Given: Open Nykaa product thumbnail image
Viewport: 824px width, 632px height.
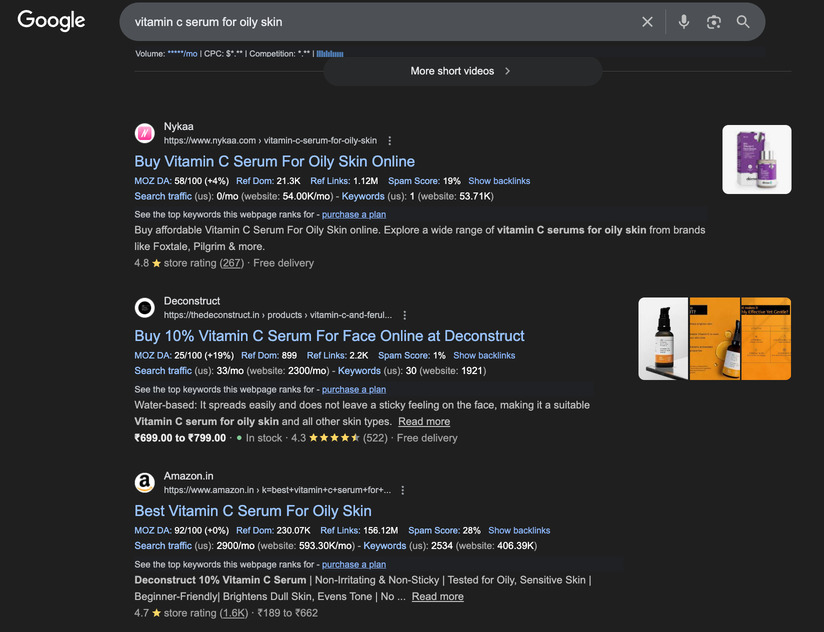Looking at the screenshot, I should (x=757, y=159).
